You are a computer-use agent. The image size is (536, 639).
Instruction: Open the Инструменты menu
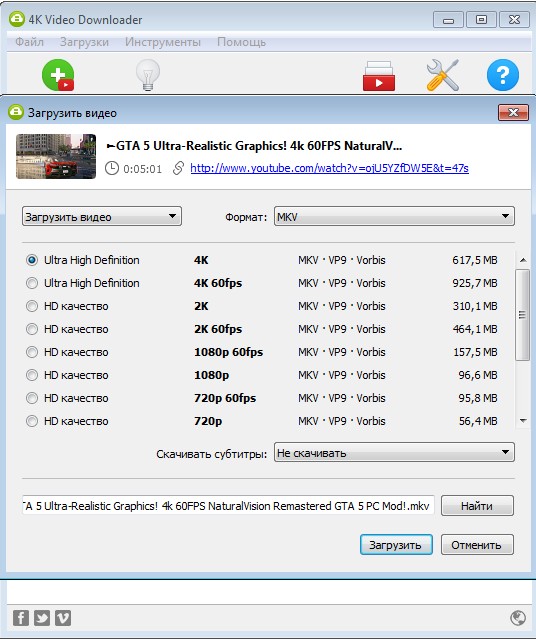click(x=163, y=42)
